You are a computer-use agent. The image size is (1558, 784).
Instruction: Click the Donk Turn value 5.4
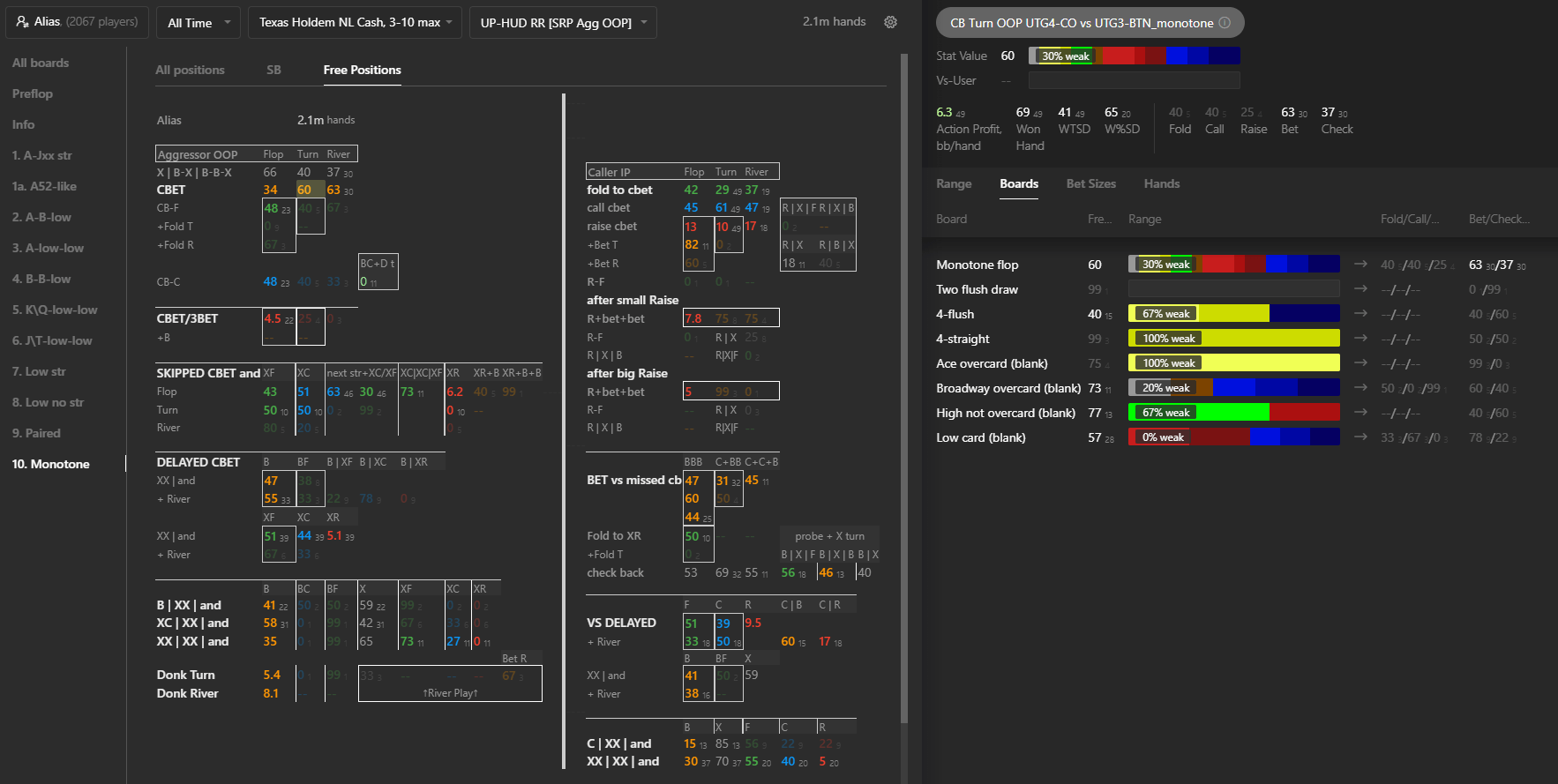[x=272, y=675]
